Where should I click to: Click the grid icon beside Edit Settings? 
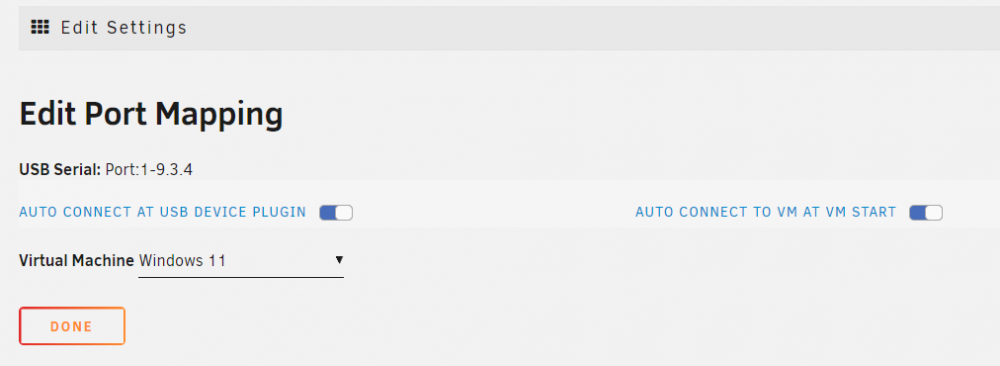(x=40, y=27)
